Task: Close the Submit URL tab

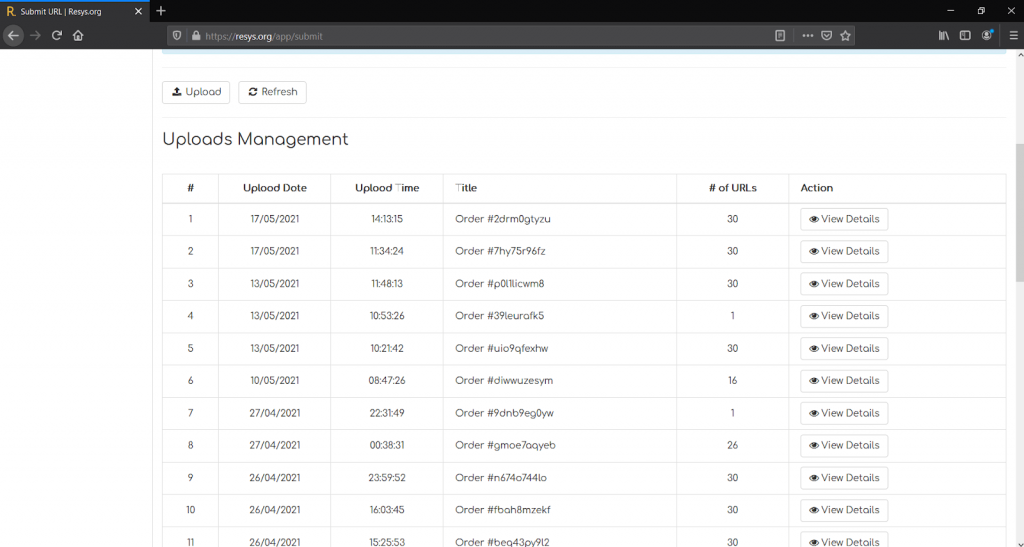Action: [x=138, y=12]
